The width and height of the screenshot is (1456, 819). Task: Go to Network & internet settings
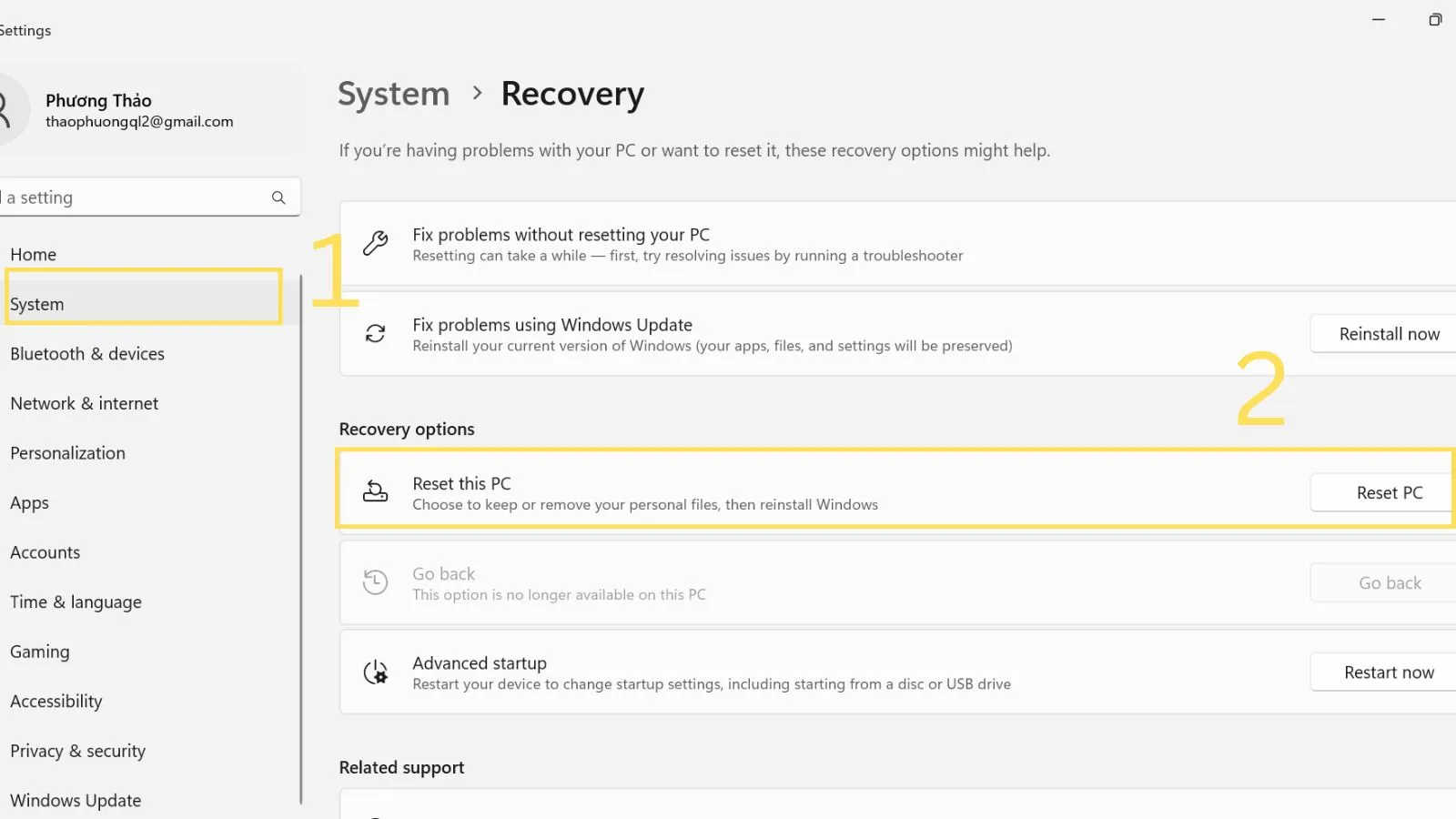(85, 403)
